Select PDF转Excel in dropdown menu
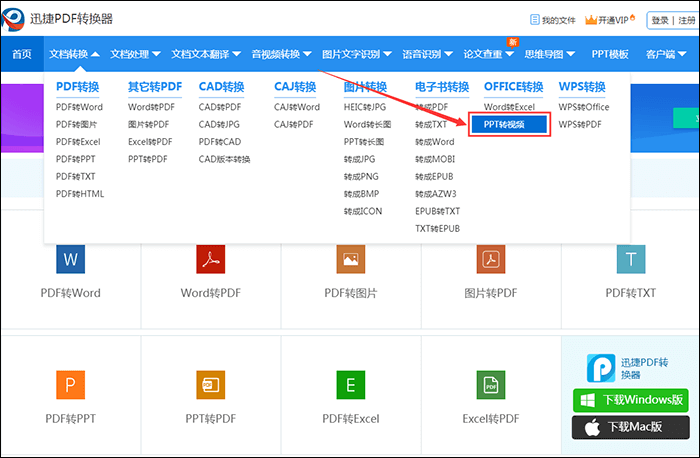Image resolution: width=700 pixels, height=458 pixels. point(78,142)
